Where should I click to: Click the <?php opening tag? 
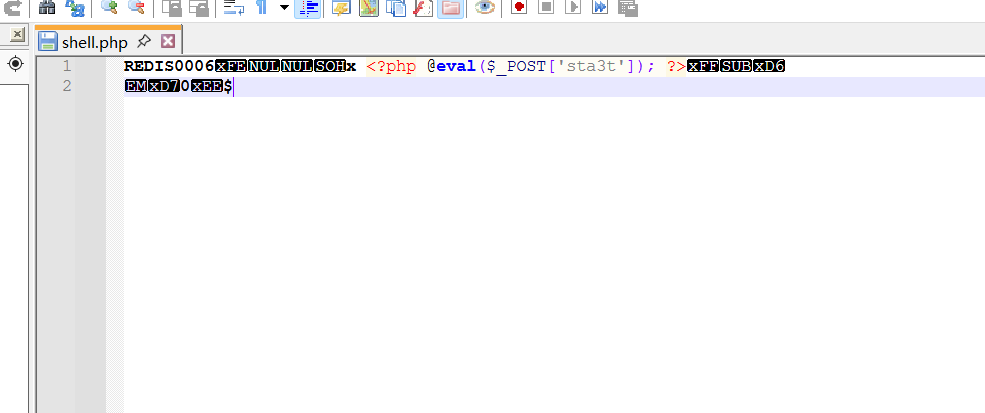pyautogui.click(x=391, y=67)
